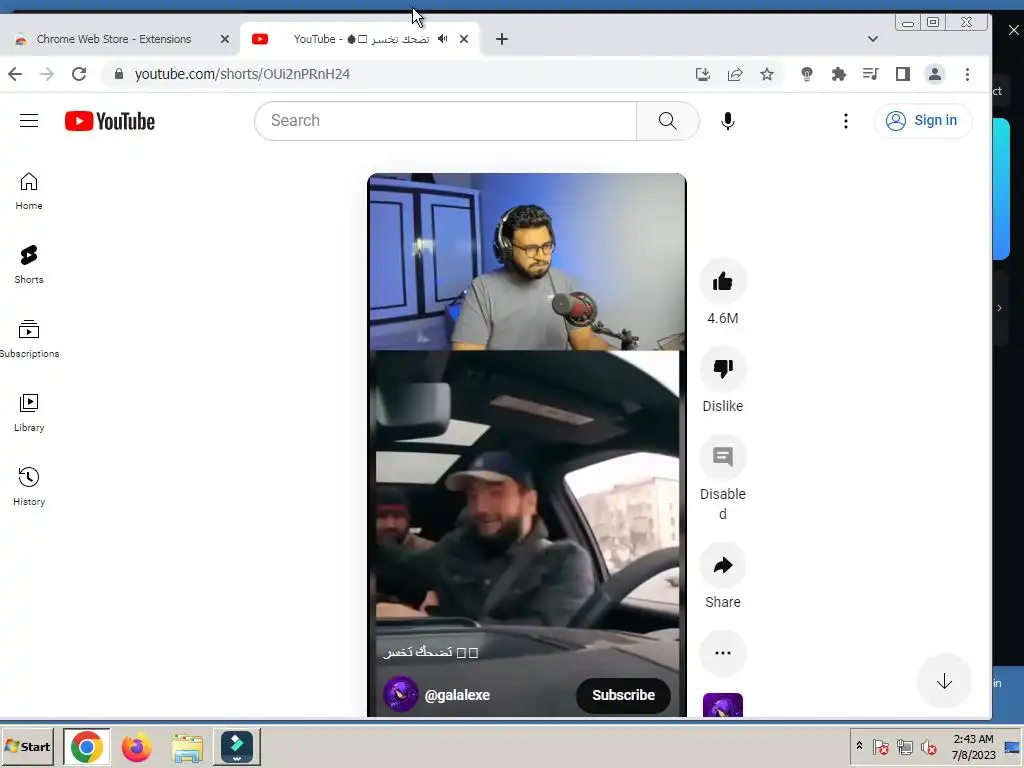Share this page from address bar
1024x768 pixels.
coord(735,74)
